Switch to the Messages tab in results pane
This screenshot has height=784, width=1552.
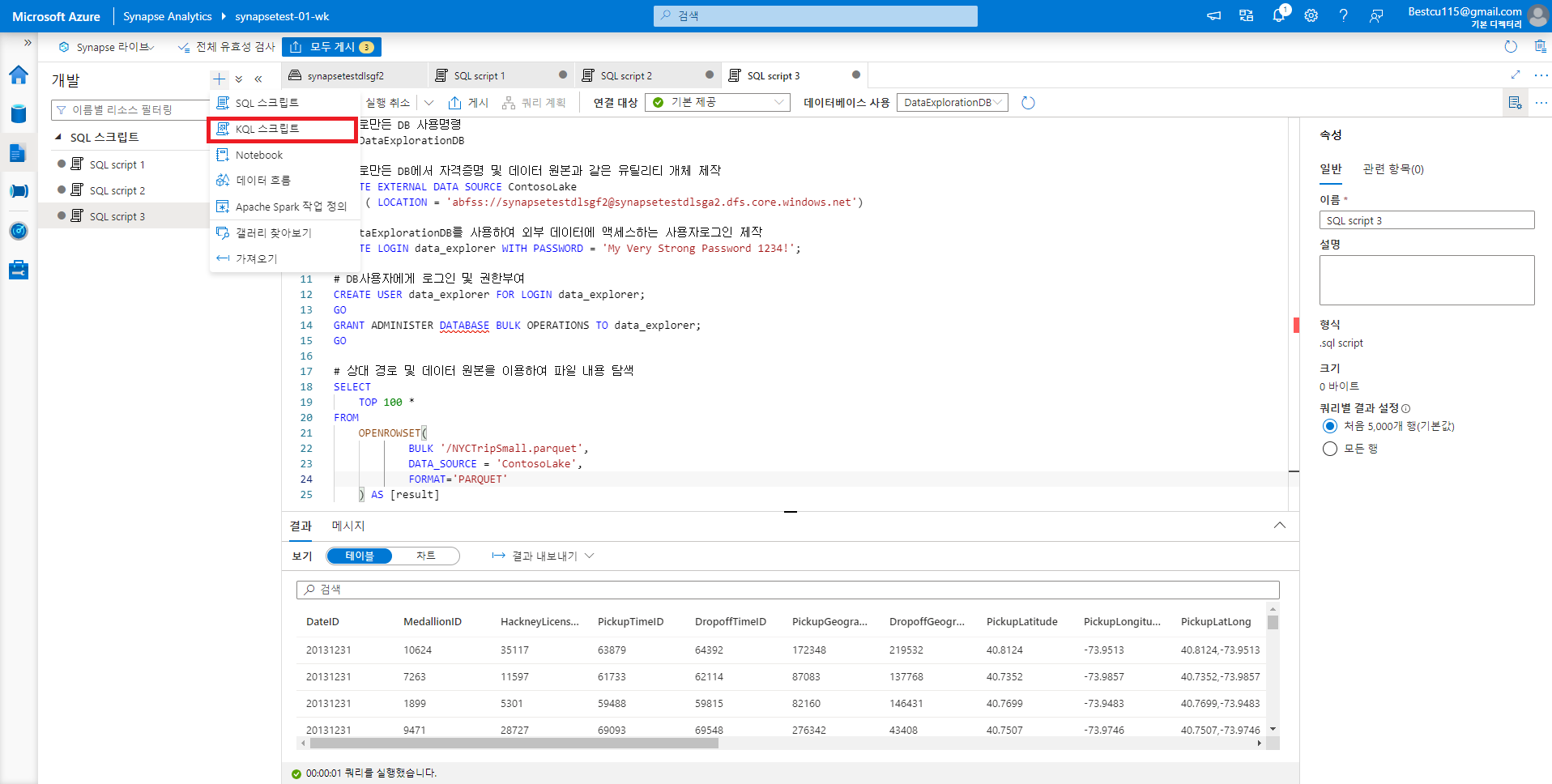pos(348,526)
